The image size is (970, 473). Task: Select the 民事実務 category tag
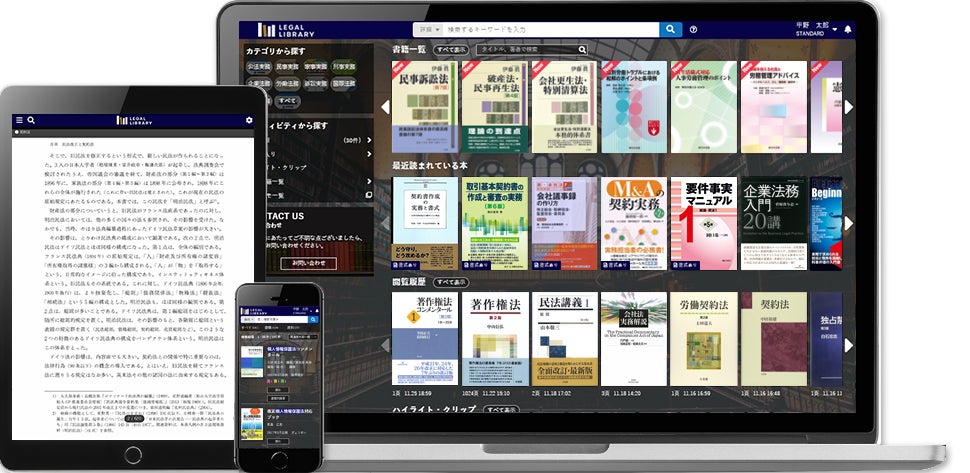(x=286, y=66)
